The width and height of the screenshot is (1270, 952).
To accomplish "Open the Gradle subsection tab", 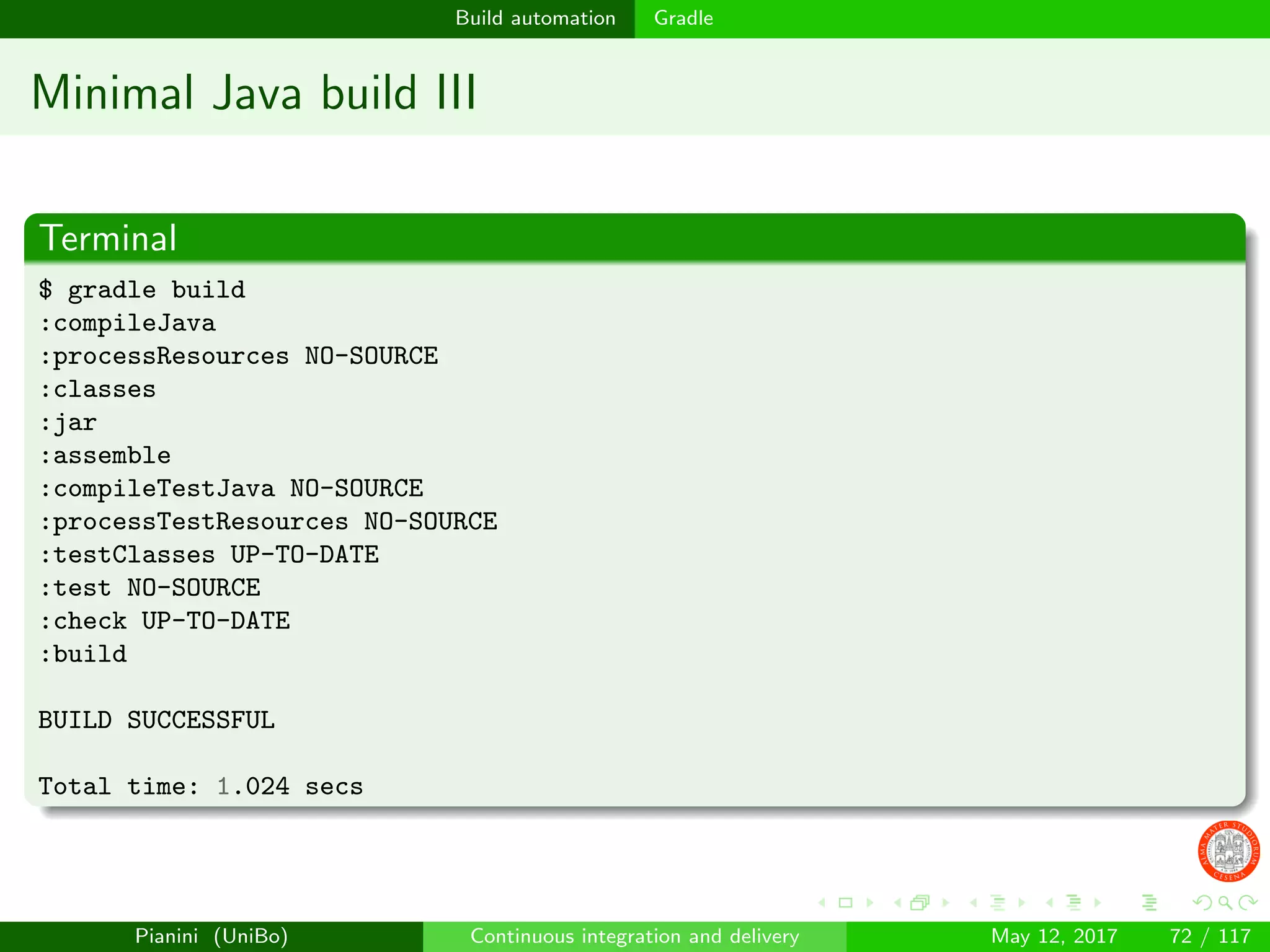I will (x=683, y=18).
